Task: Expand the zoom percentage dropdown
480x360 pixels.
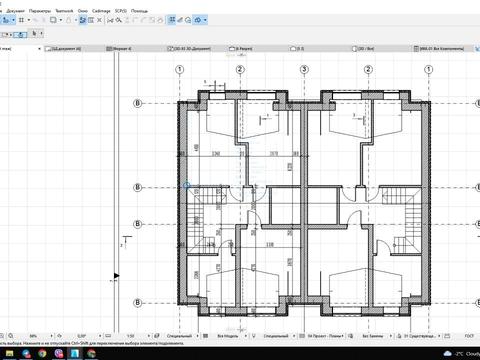Action: click(51, 336)
